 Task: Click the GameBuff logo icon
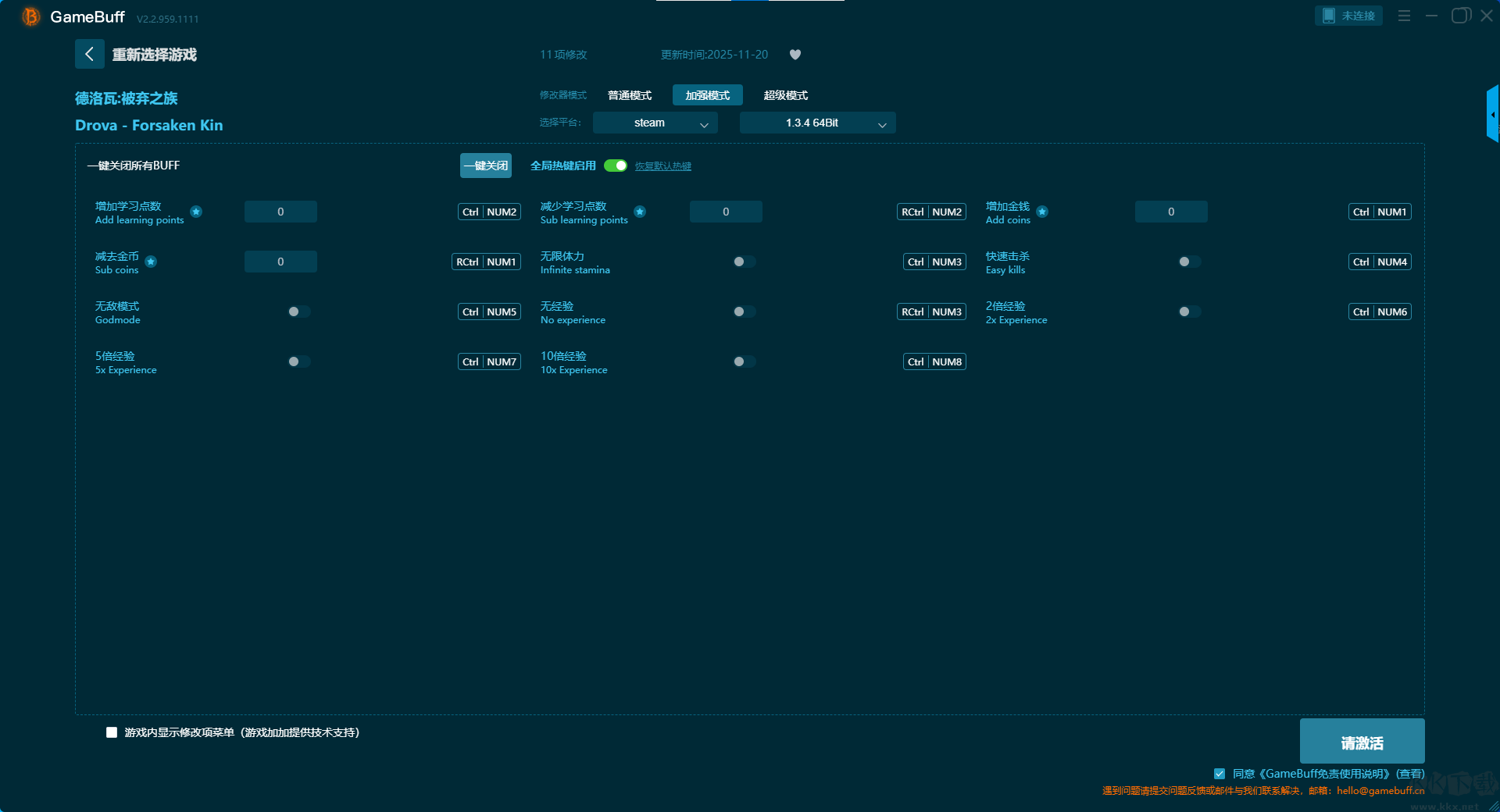30,16
